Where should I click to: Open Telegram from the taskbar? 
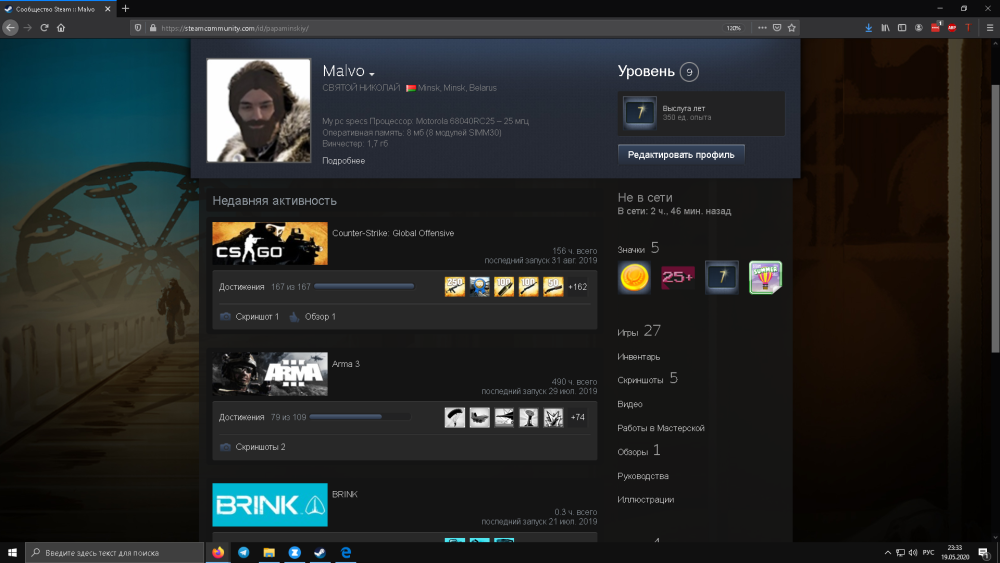click(244, 553)
